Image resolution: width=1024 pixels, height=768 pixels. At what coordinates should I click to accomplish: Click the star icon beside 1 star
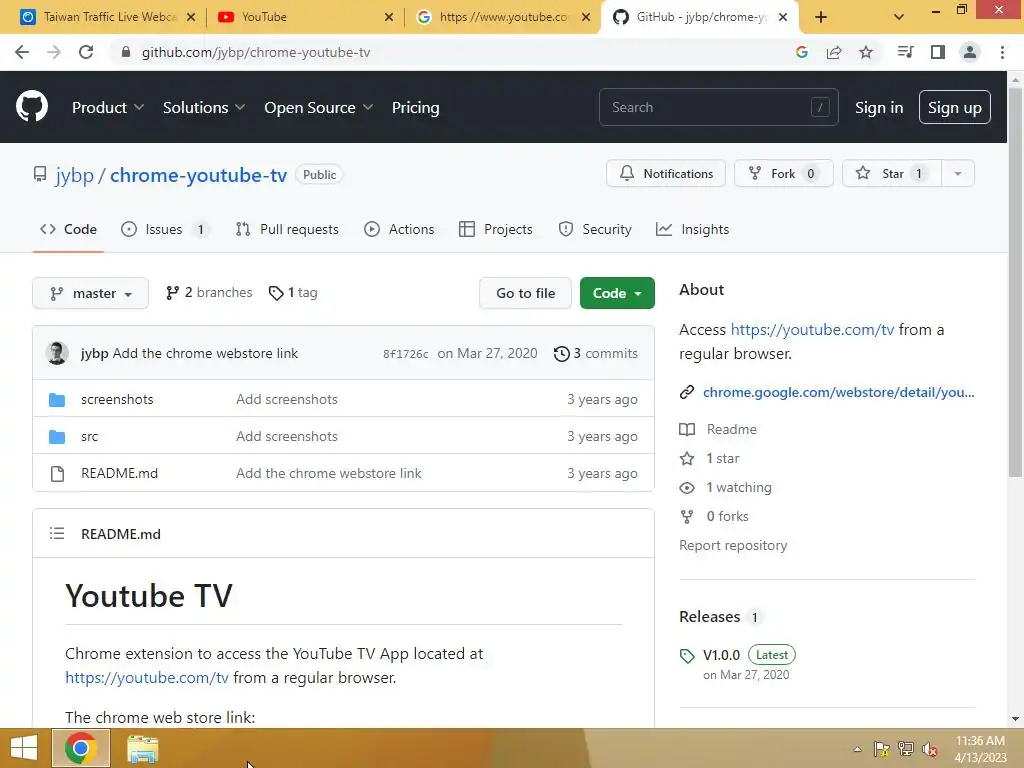[686, 458]
